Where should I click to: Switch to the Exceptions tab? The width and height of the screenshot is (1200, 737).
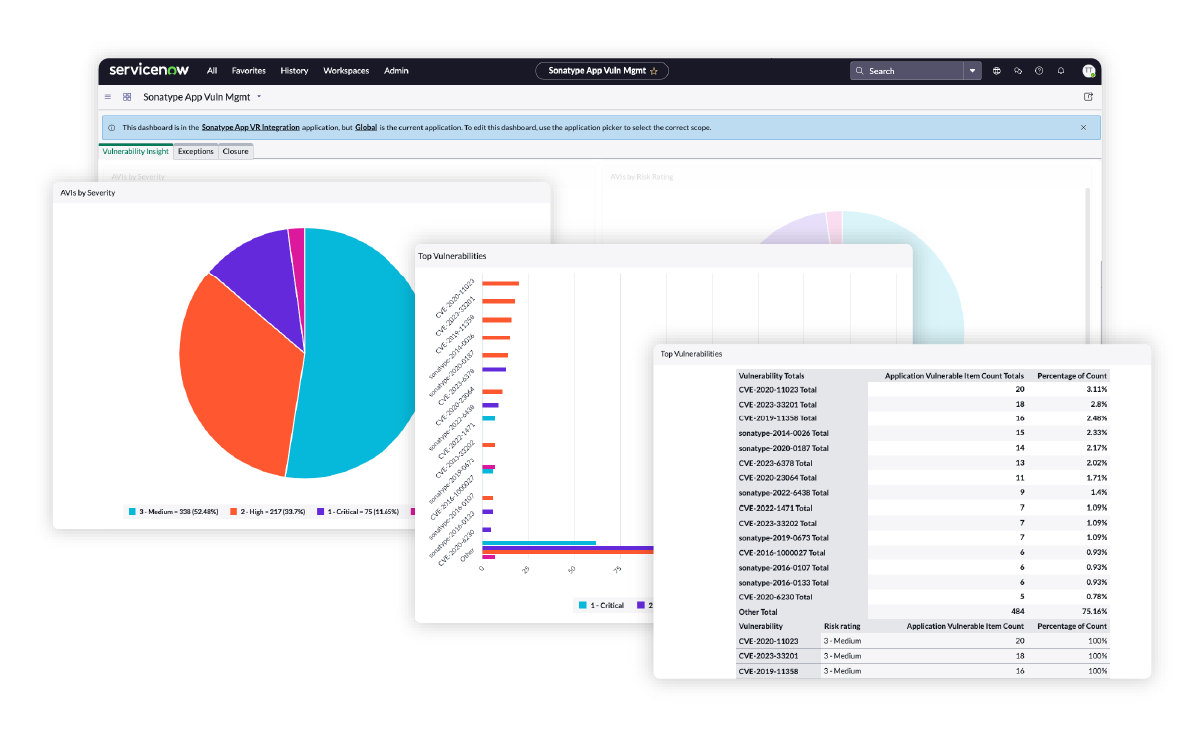196,151
